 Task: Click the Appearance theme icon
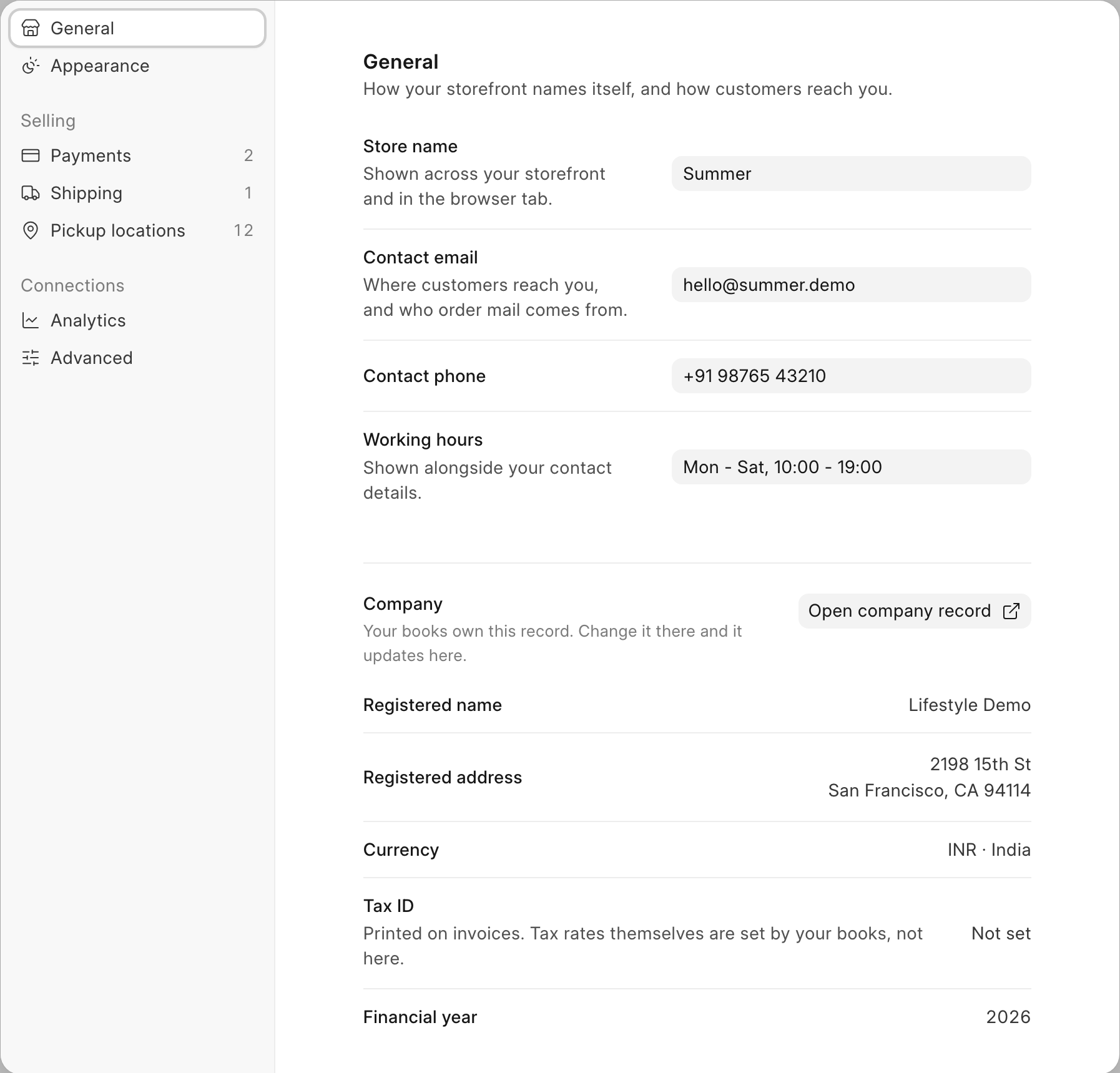[x=31, y=66]
